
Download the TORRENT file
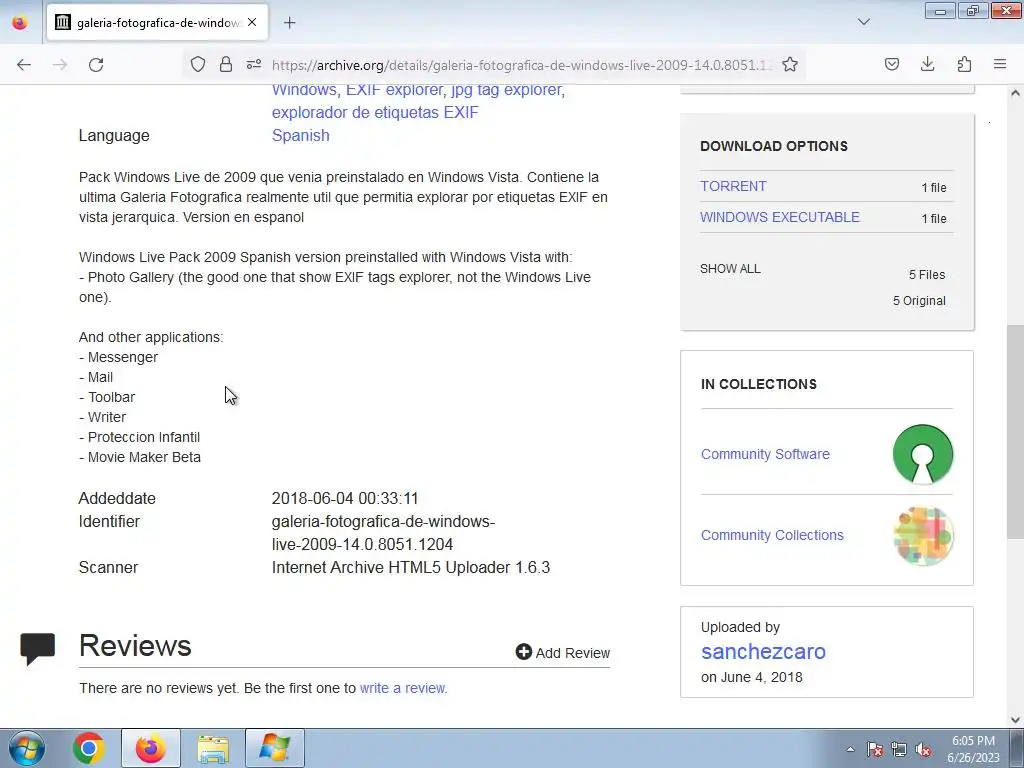coord(733,186)
